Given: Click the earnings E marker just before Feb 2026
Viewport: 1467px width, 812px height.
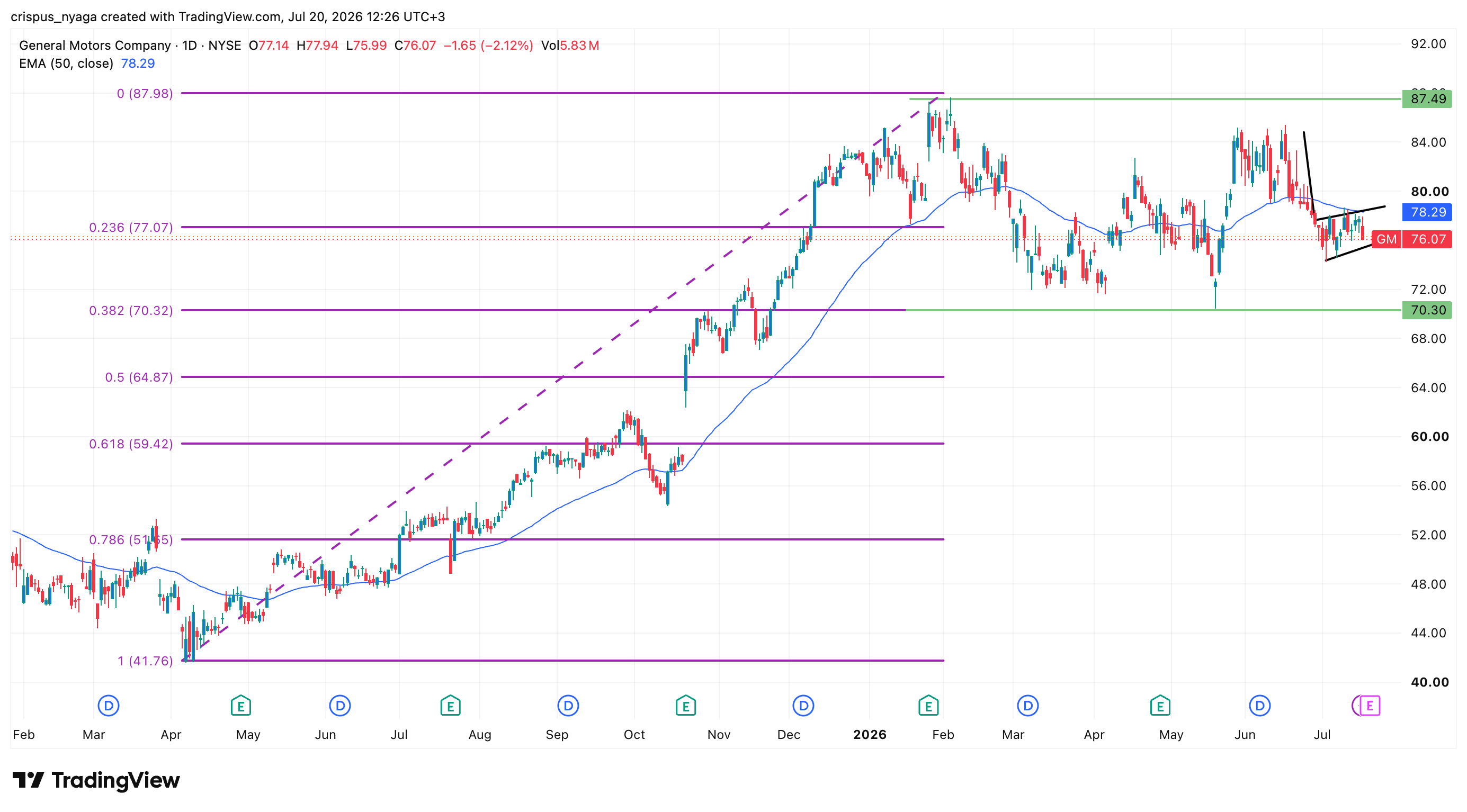Looking at the screenshot, I should pos(928,706).
